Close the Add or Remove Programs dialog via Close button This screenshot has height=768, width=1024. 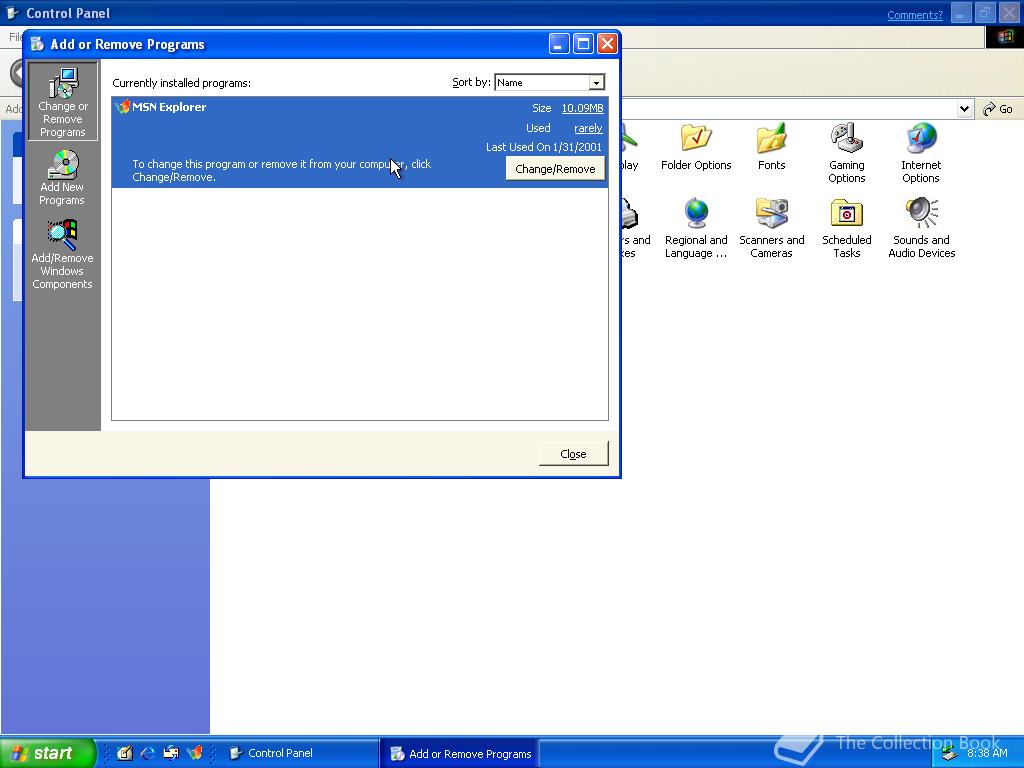click(x=573, y=454)
